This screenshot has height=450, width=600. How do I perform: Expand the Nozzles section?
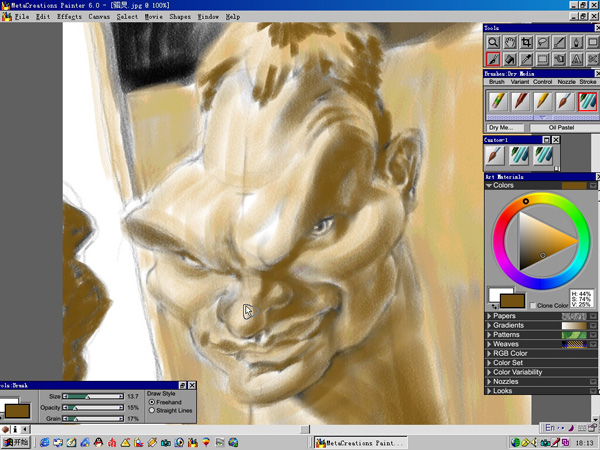489,382
